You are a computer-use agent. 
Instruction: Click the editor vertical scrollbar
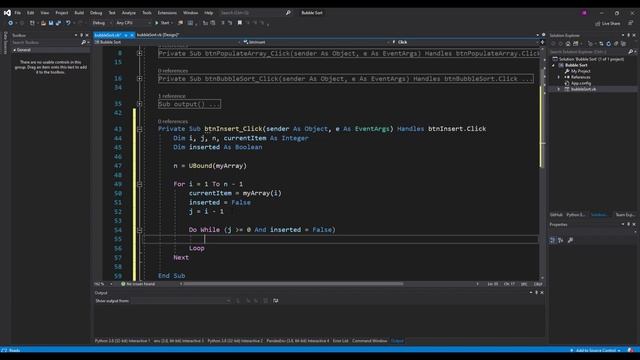coord(542,163)
